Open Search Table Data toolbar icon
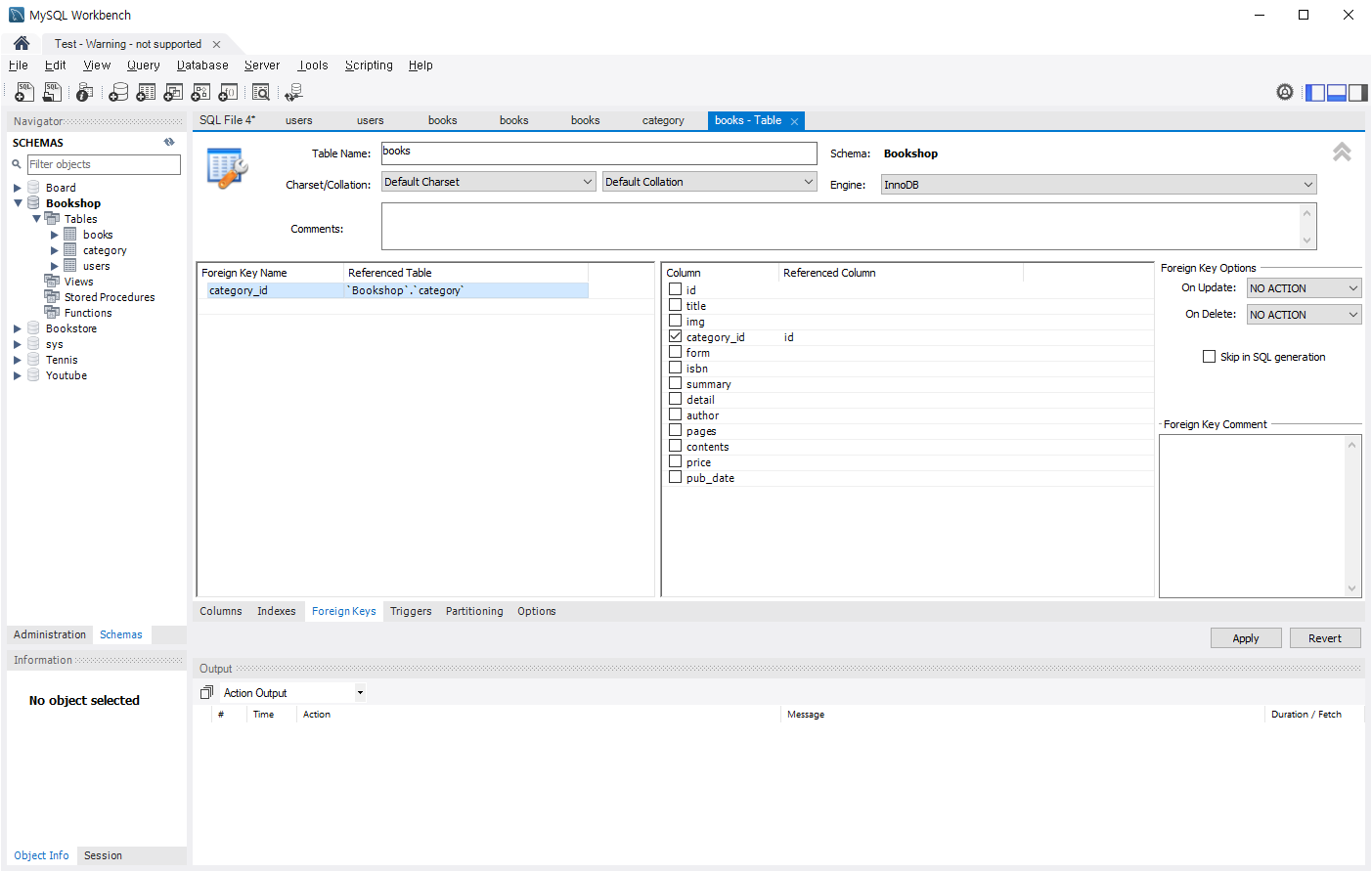Image resolution: width=1372 pixels, height=872 pixels. [x=261, y=92]
